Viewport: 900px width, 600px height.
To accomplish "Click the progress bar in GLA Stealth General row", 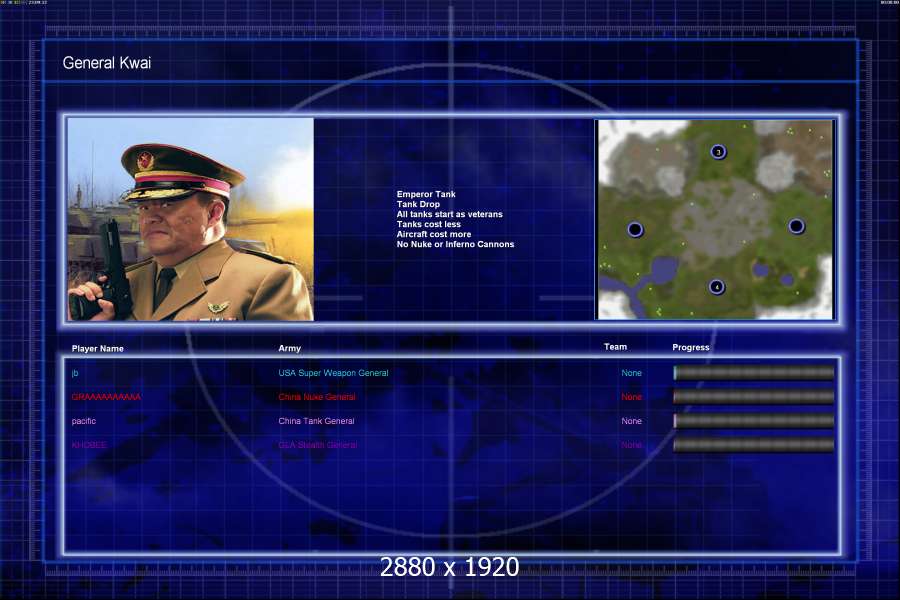I will pos(754,445).
